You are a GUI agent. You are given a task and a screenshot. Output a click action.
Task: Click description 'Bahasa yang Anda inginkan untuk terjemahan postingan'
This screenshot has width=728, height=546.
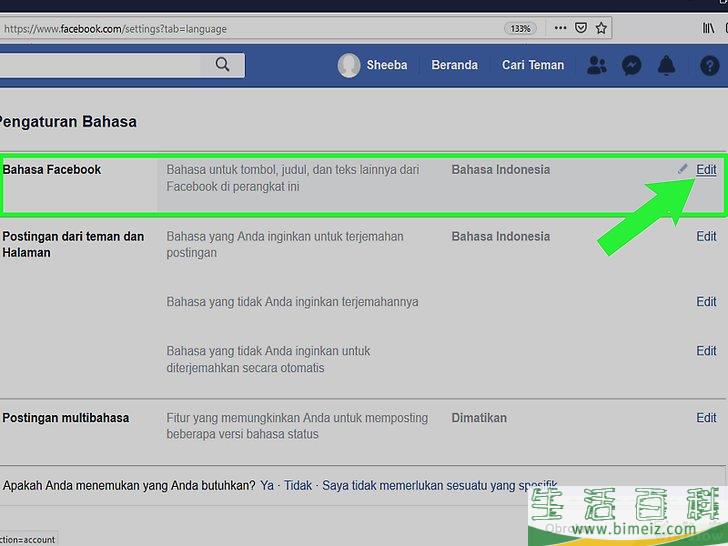(285, 245)
